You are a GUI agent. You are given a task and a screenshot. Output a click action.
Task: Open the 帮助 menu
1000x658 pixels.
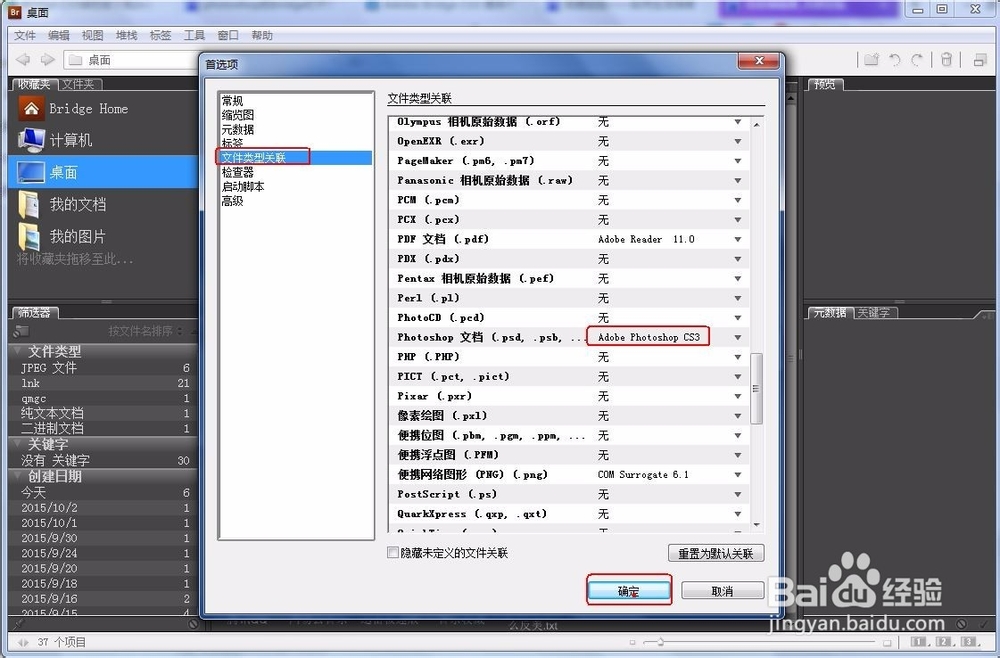pyautogui.click(x=261, y=35)
